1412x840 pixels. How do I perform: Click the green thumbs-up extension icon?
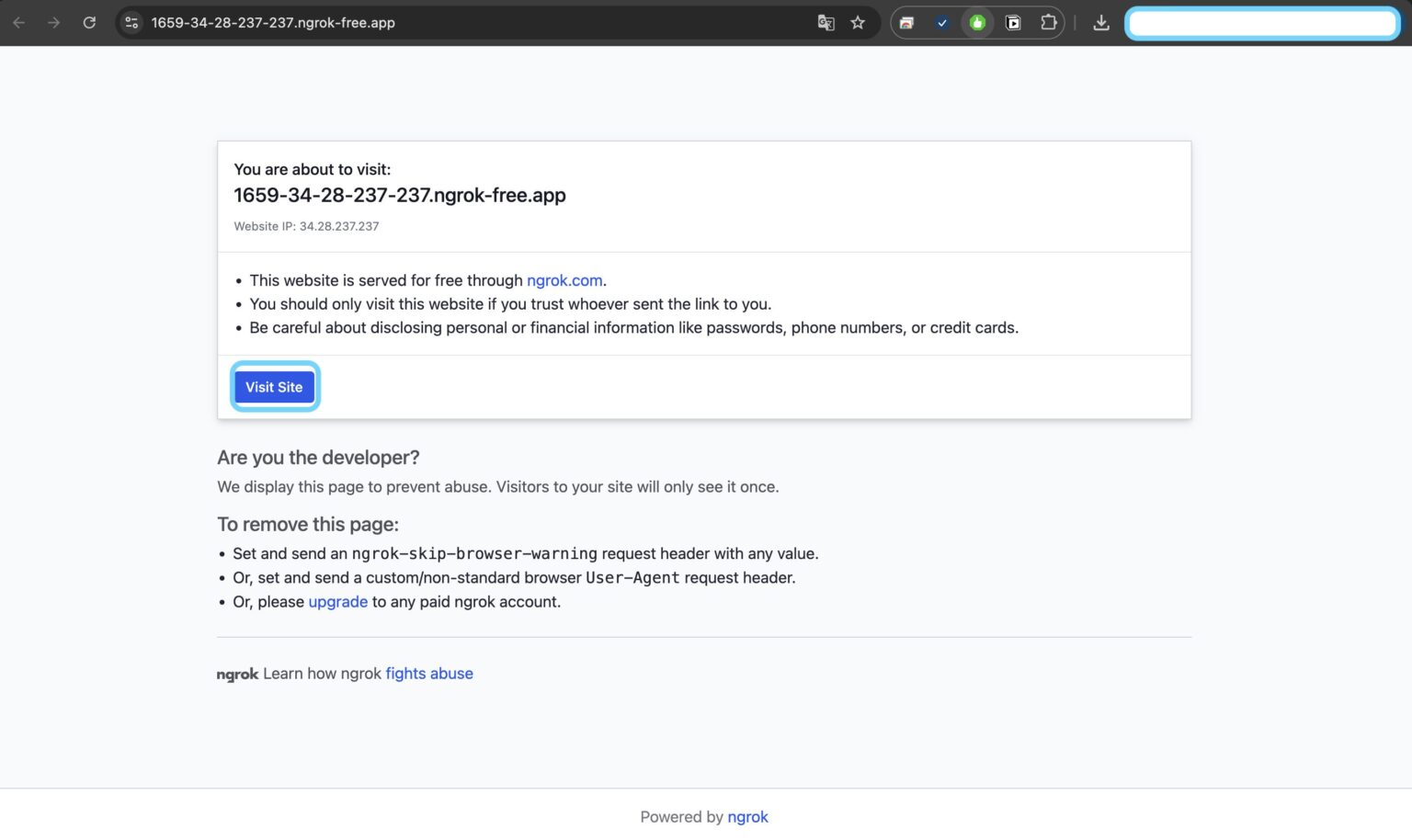point(977,22)
